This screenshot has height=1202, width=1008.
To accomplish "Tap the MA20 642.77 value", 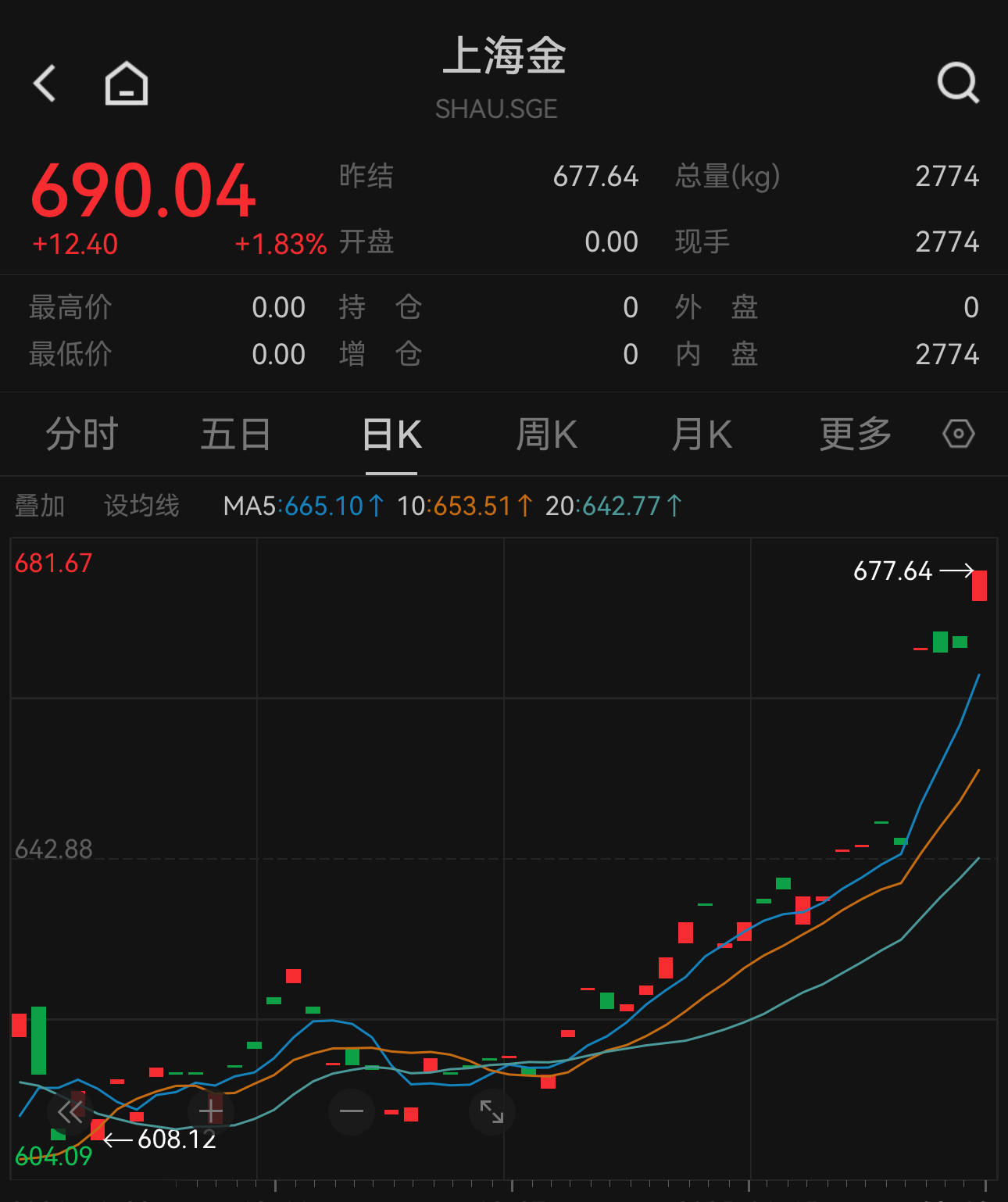I will tap(621, 506).
